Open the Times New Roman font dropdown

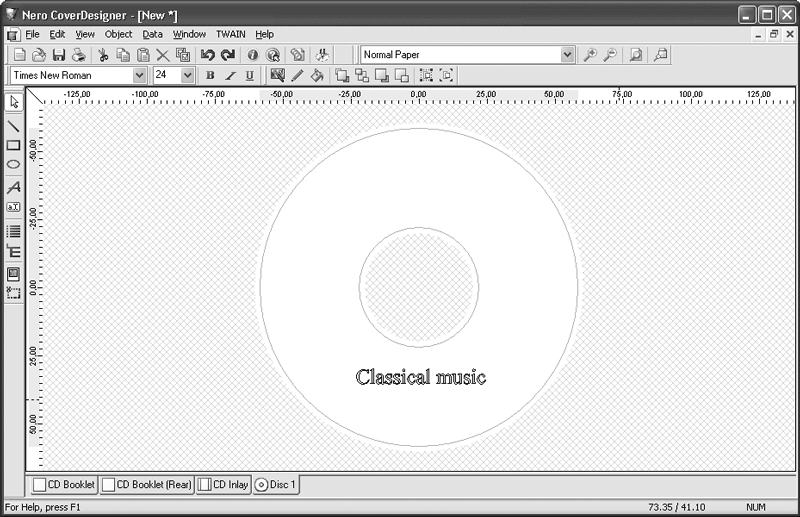139,75
